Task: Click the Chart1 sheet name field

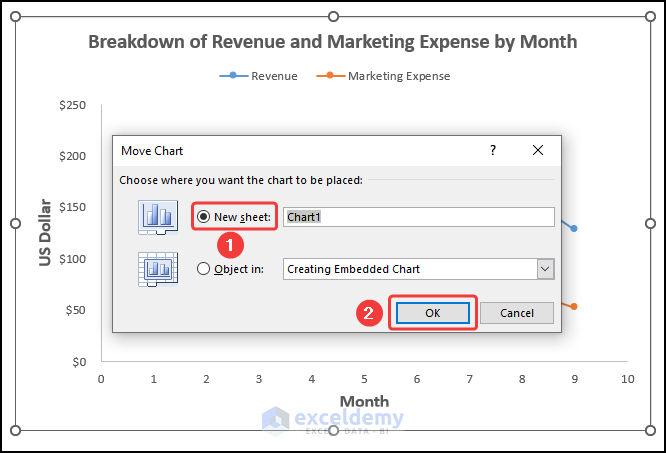Action: pyautogui.click(x=418, y=216)
